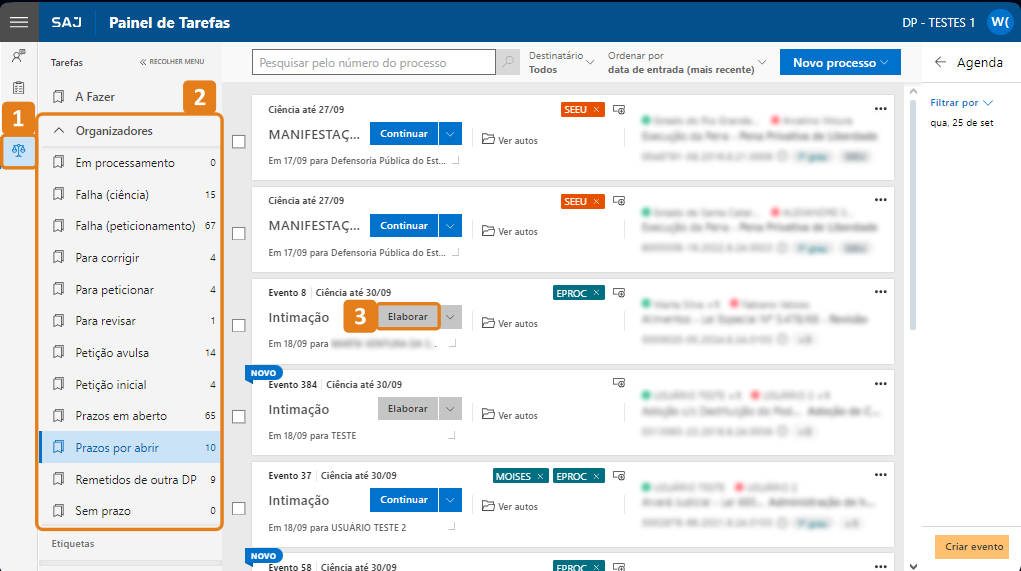Select Prazos em aberto organizer

pyautogui.click(x=130, y=416)
